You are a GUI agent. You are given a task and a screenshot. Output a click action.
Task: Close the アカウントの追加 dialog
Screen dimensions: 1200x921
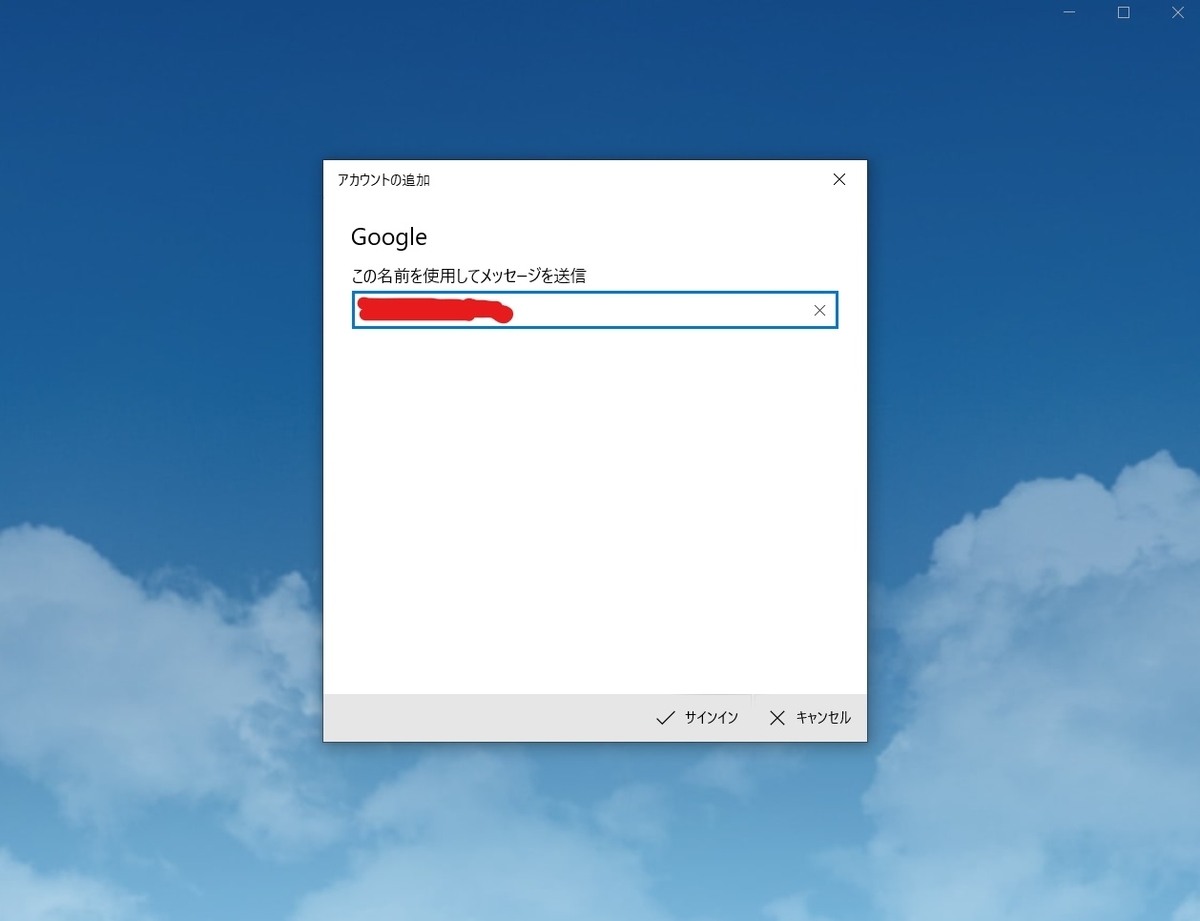[x=839, y=180]
